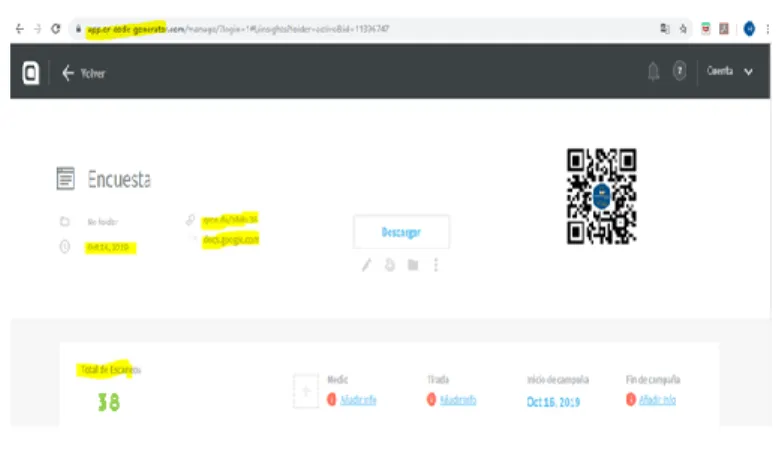Click the Encuesta form icon
The height and width of the screenshot is (456, 779).
pyautogui.click(x=66, y=178)
